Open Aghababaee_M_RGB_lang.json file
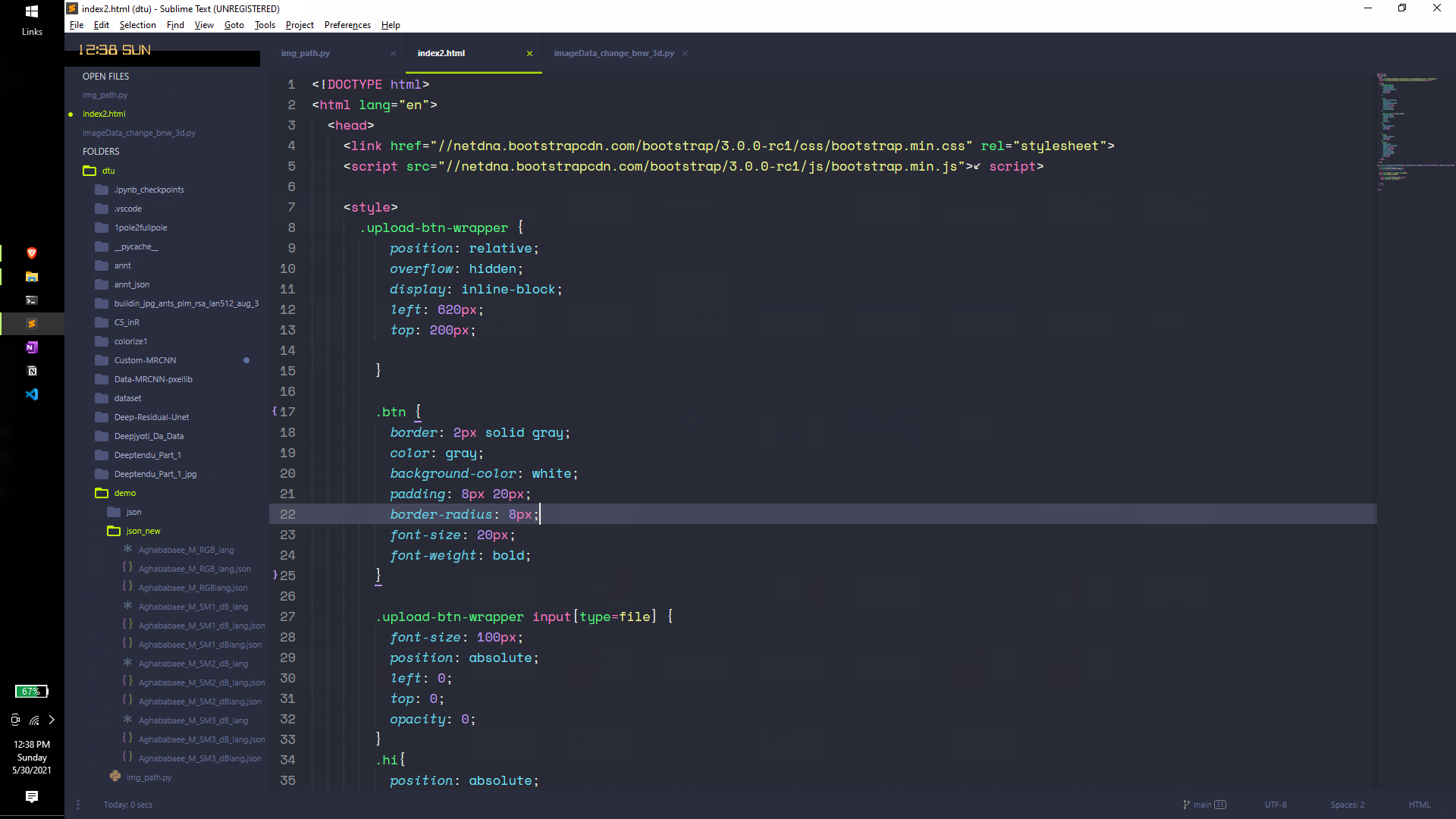Screen dimensions: 1456x819 pos(194,569)
